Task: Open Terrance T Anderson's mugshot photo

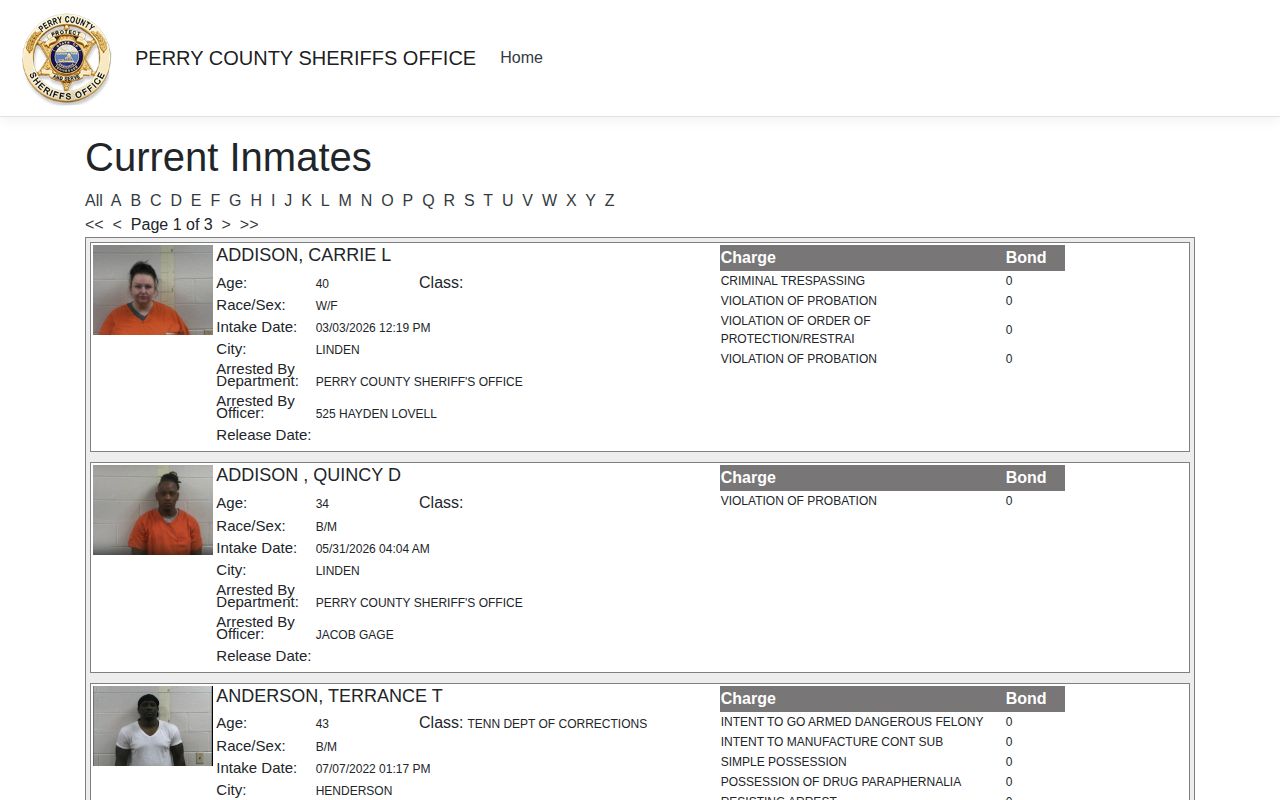Action: [153, 726]
